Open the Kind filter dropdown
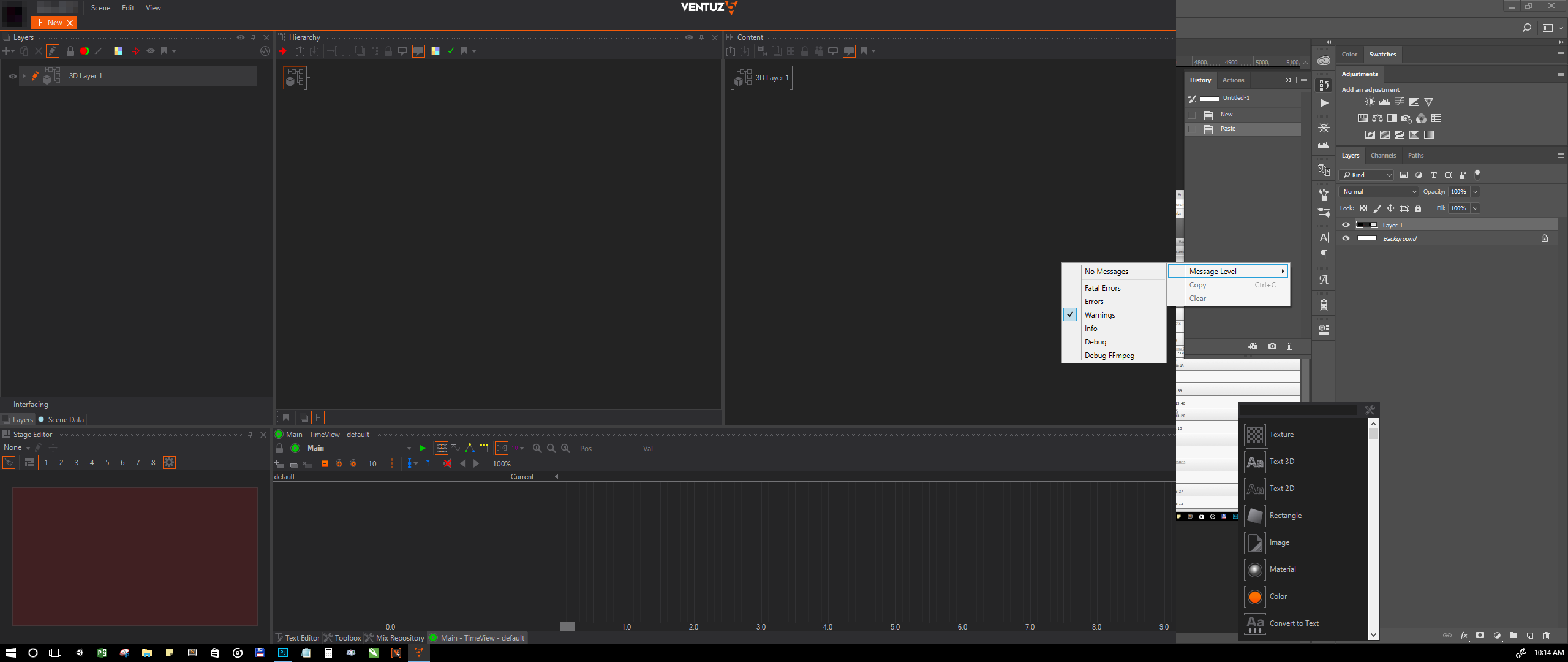Screen dimensions: 1568x662 coord(1367,175)
